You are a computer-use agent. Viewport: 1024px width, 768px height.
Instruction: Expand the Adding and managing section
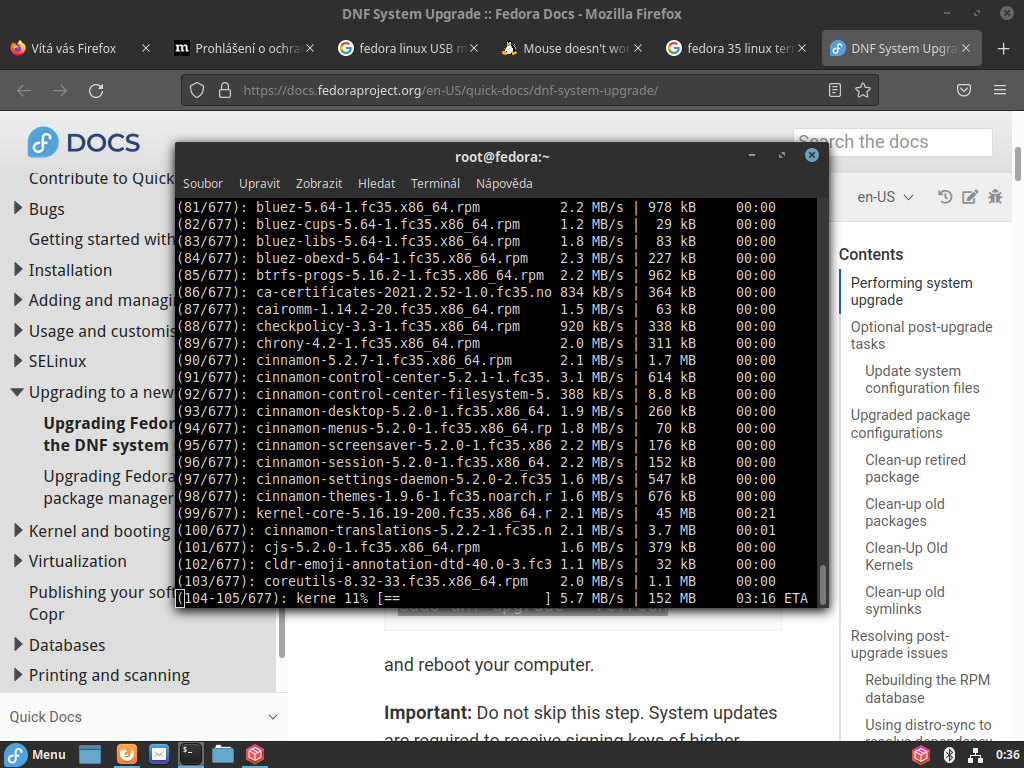click(x=18, y=300)
